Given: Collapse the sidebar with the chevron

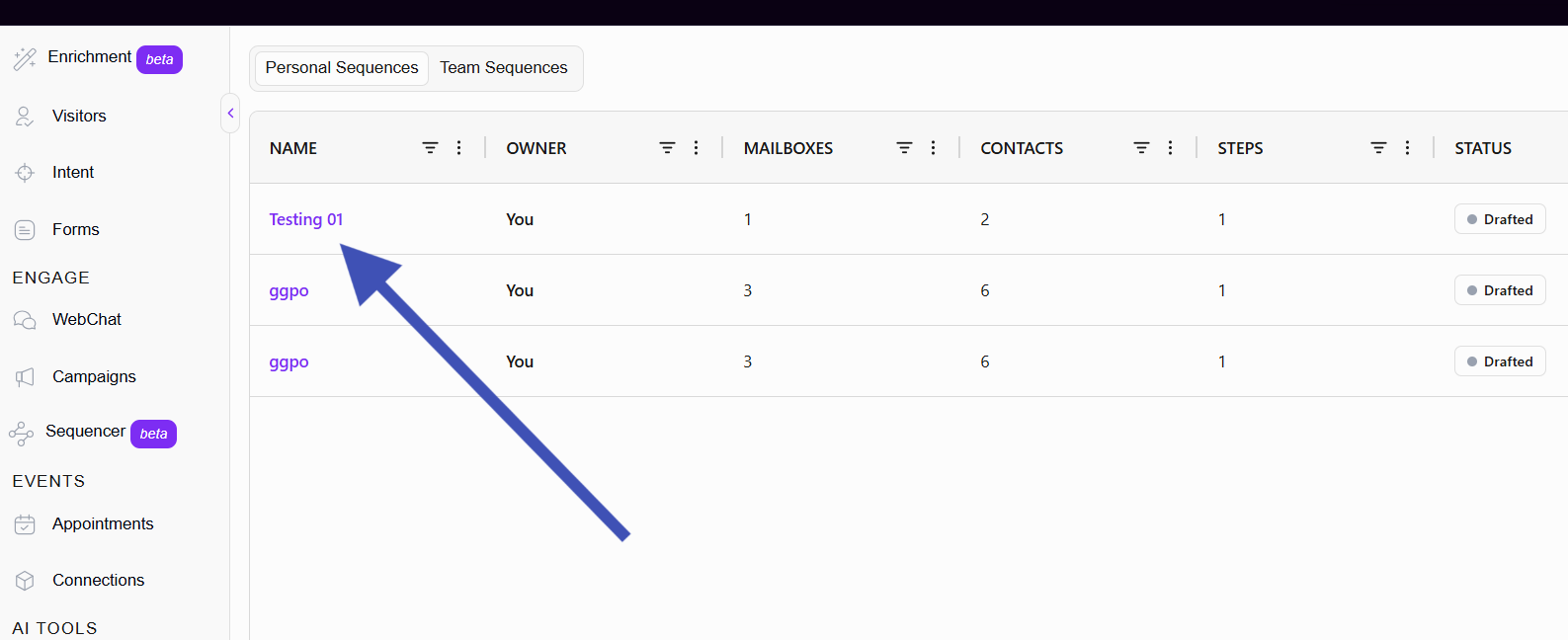Looking at the screenshot, I should (230, 113).
